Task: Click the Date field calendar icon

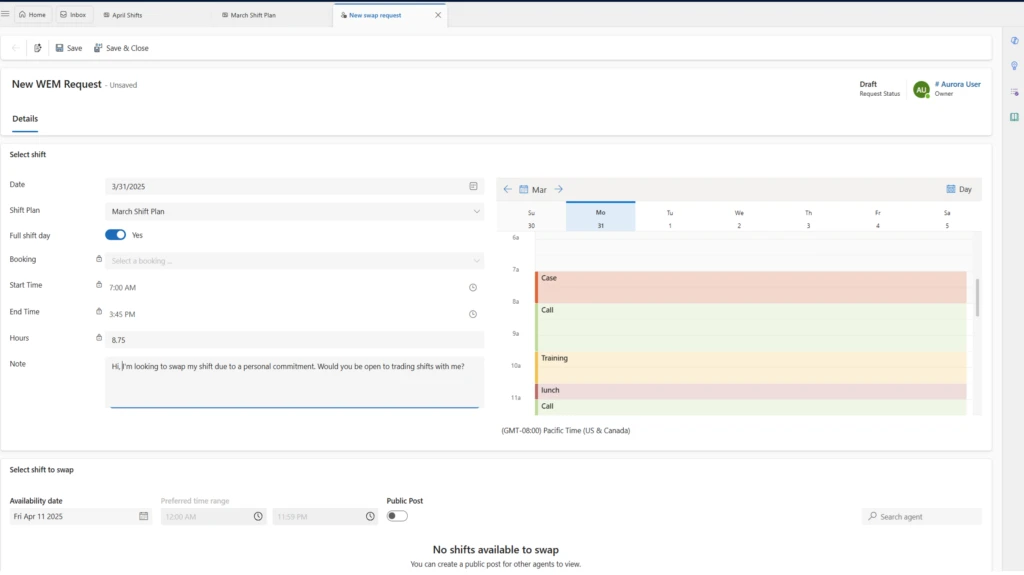Action: pyautogui.click(x=473, y=186)
